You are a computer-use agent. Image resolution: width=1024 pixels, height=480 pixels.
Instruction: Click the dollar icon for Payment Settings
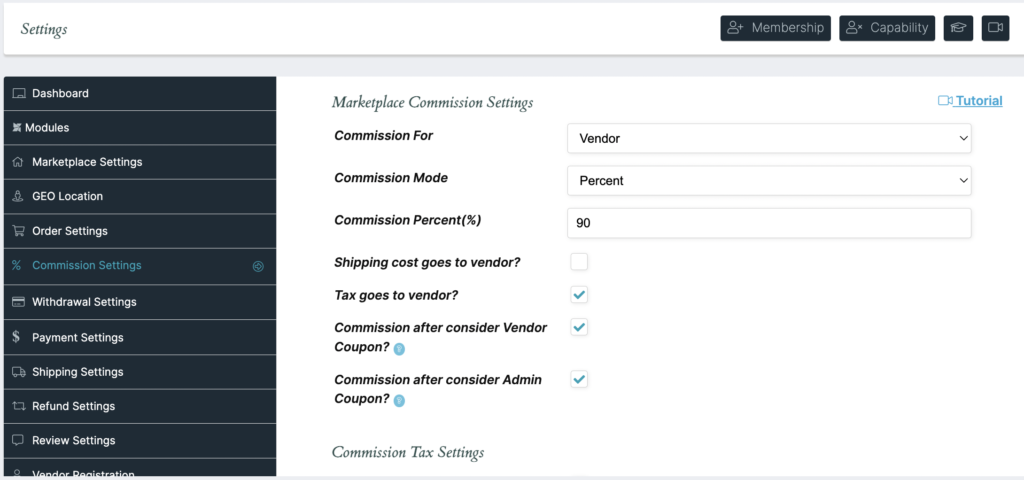click(x=17, y=337)
